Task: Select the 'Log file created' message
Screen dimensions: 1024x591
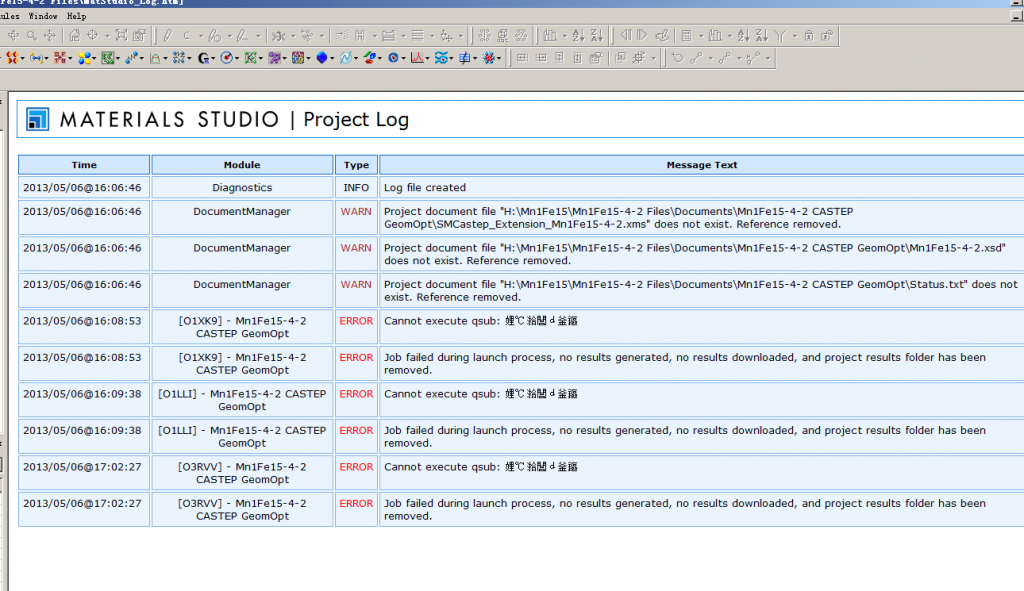Action: tap(425, 187)
